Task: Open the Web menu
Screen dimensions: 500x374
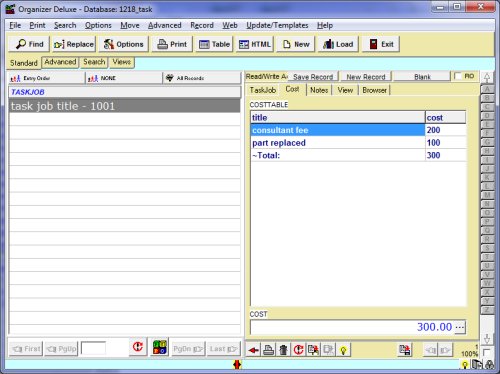Action: click(x=230, y=25)
